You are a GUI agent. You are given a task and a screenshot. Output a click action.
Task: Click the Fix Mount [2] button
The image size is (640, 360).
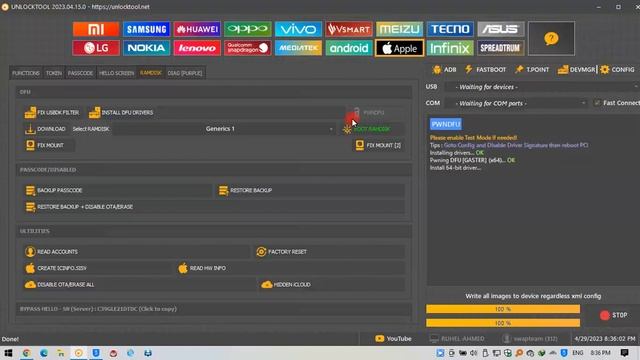(x=378, y=145)
